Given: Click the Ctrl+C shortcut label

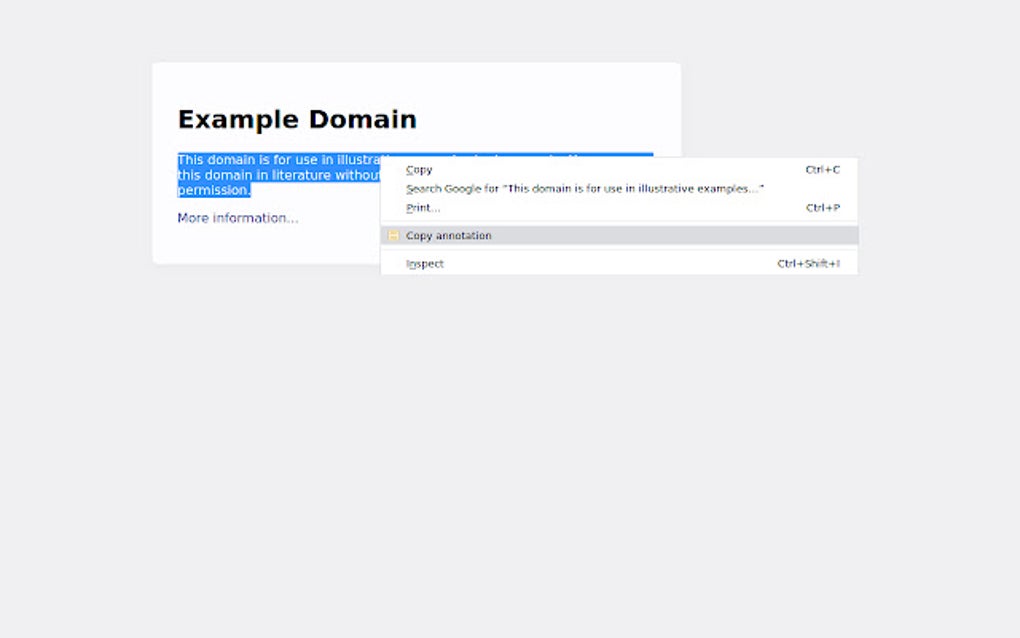Looking at the screenshot, I should coord(821,169).
